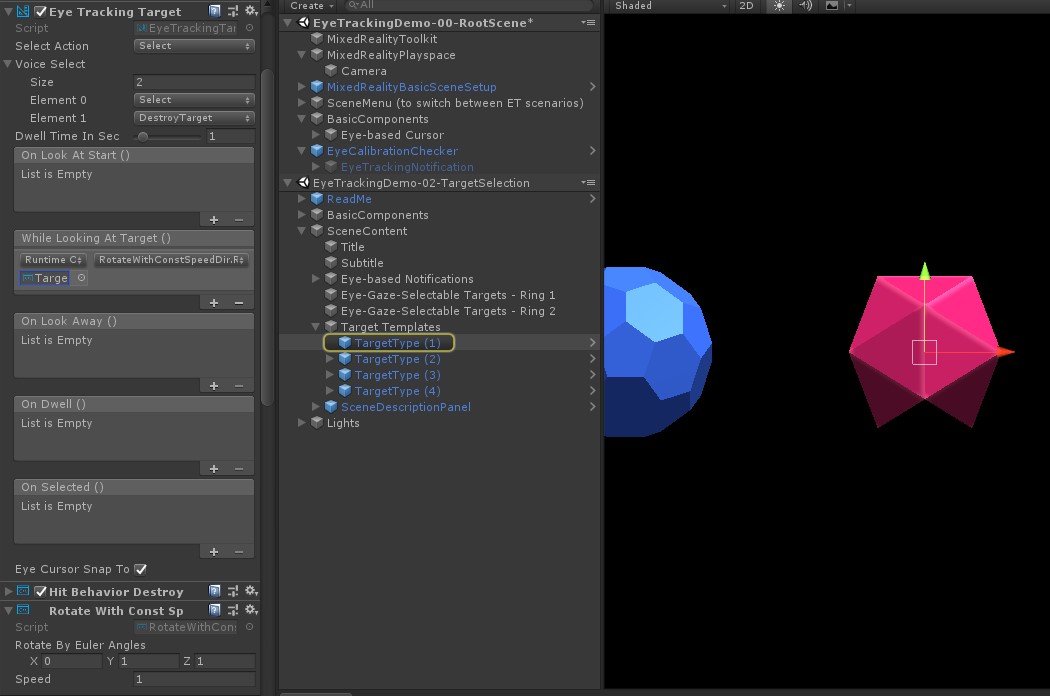1050x696 pixels.
Task: Add entry to On Dwell event list
Action: [214, 469]
